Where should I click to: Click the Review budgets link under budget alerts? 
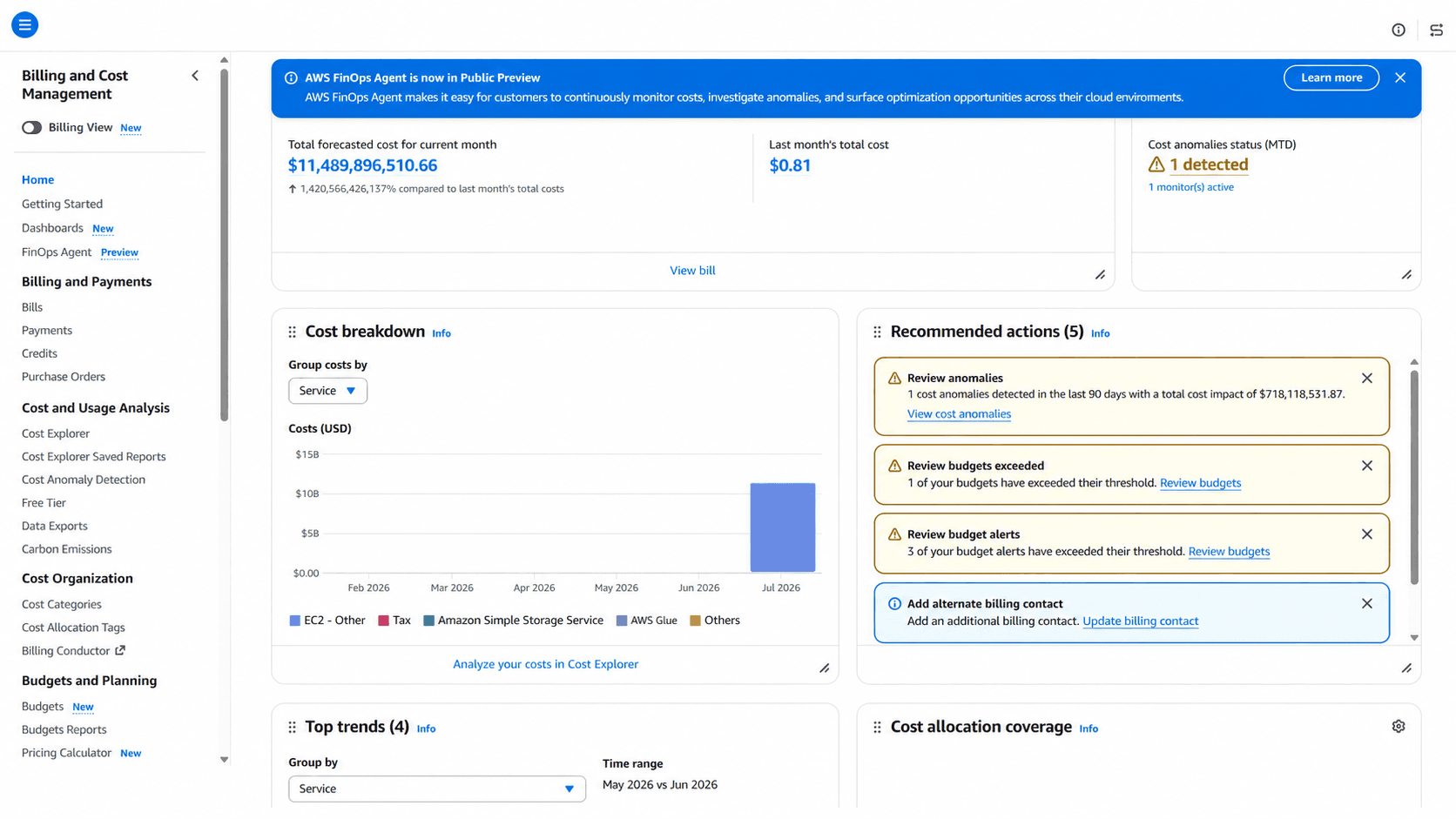[1229, 552]
